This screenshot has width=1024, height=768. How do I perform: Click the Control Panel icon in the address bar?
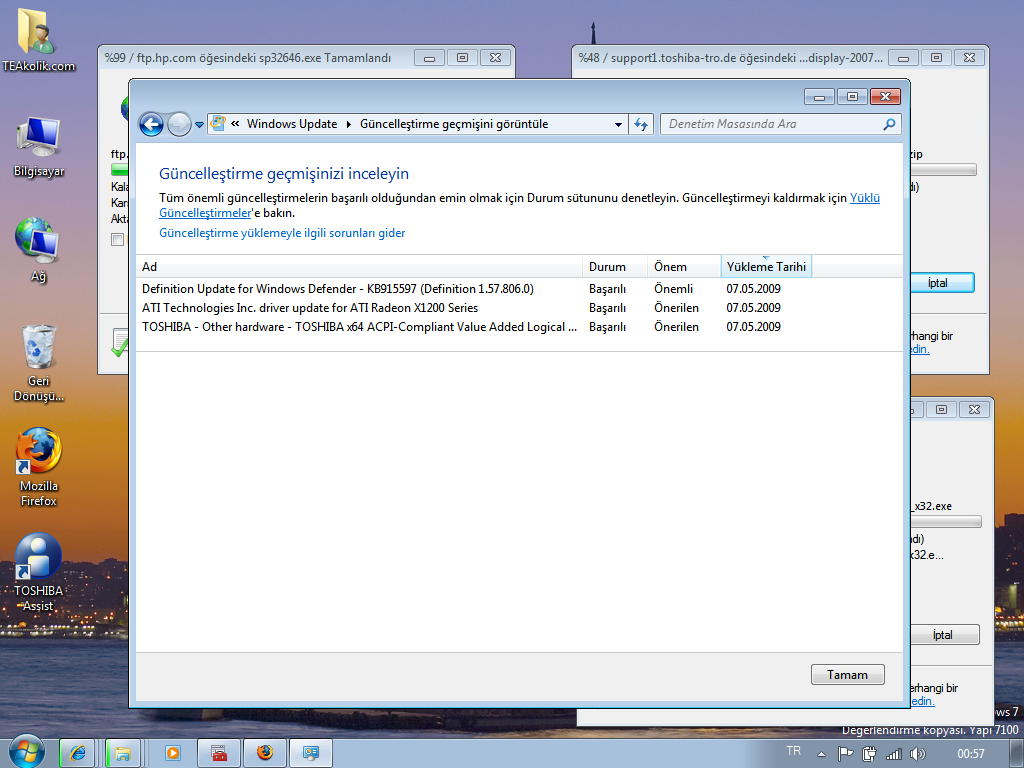(218, 123)
